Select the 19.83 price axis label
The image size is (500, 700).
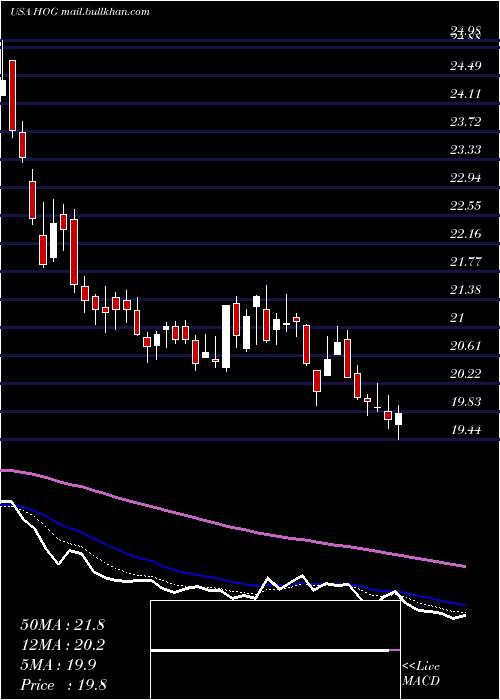[465, 402]
